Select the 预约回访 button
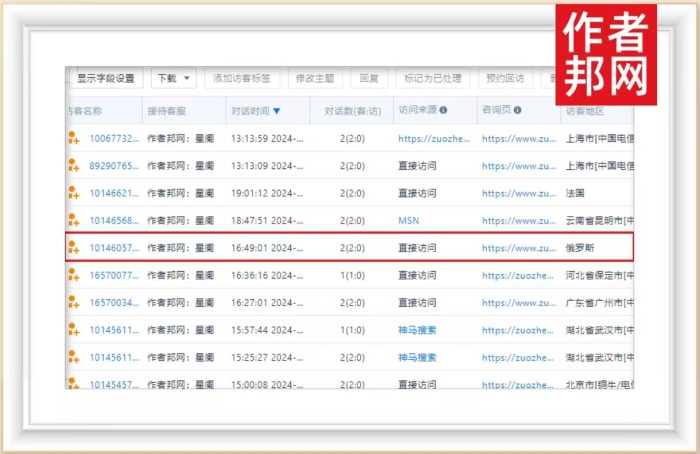Viewport: 700px width, 454px height. click(x=503, y=78)
